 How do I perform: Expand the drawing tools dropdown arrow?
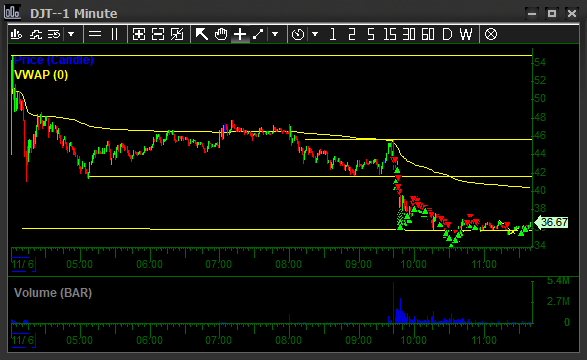click(275, 34)
